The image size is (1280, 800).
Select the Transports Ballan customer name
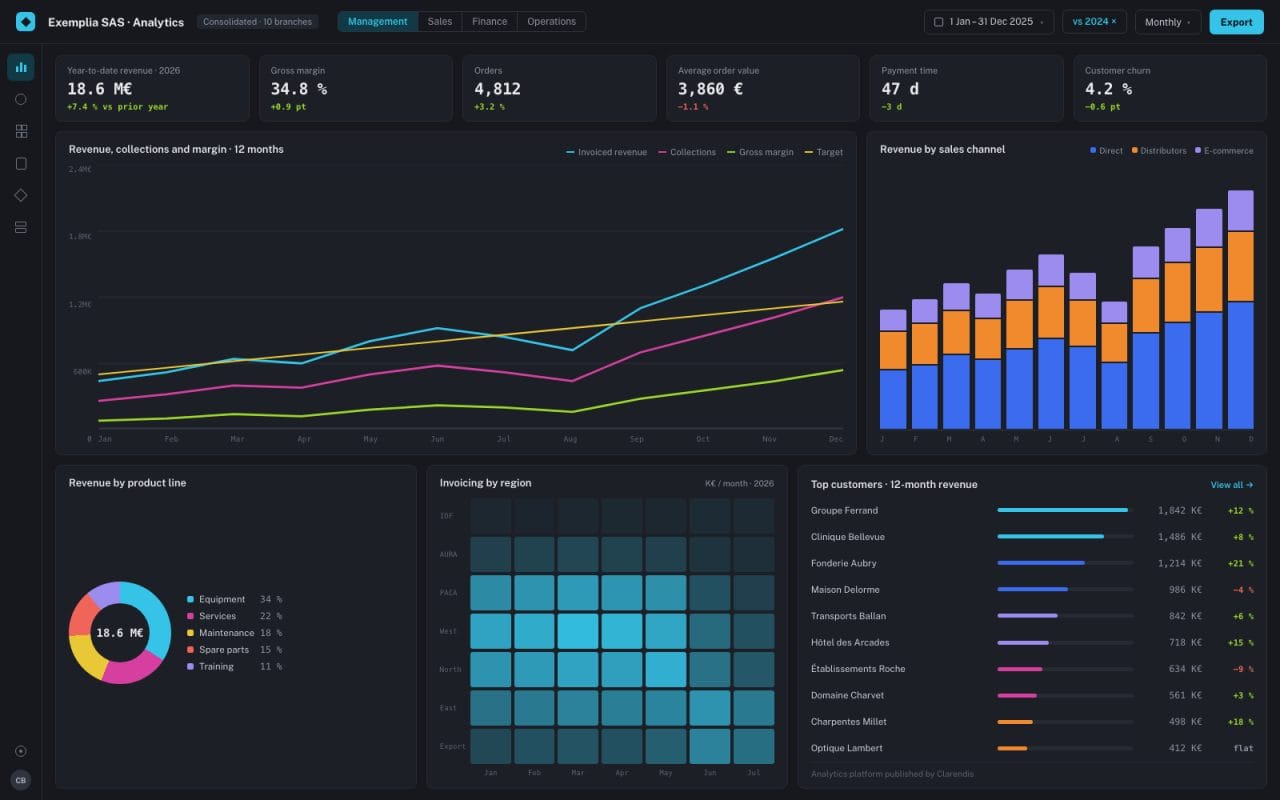coord(848,616)
